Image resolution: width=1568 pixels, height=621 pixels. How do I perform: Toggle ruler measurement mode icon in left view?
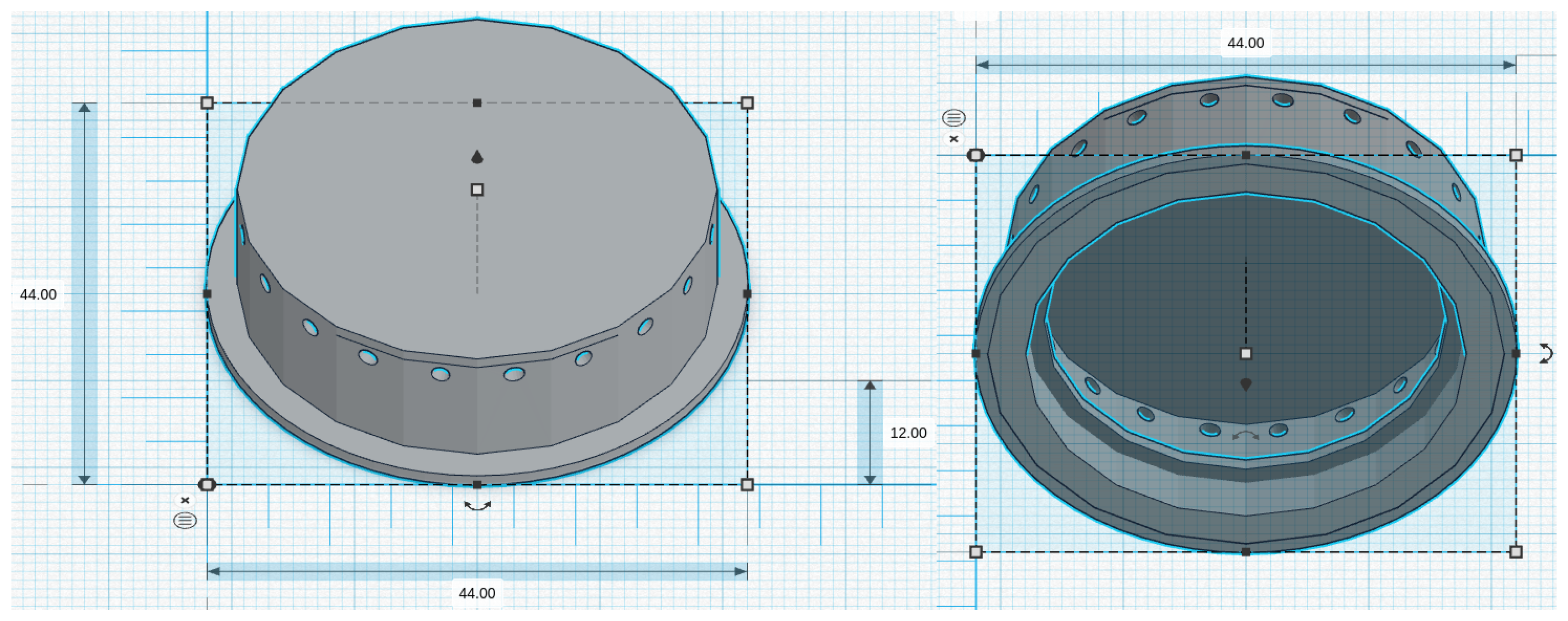click(x=185, y=521)
